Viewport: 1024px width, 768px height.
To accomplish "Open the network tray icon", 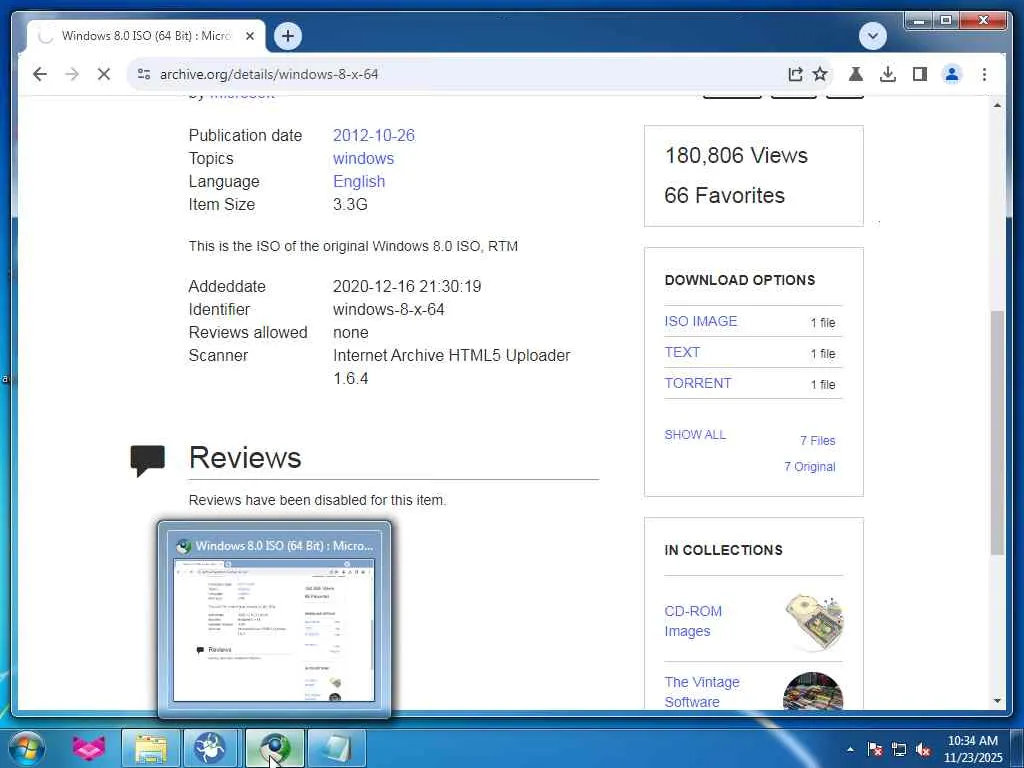I will coord(899,749).
